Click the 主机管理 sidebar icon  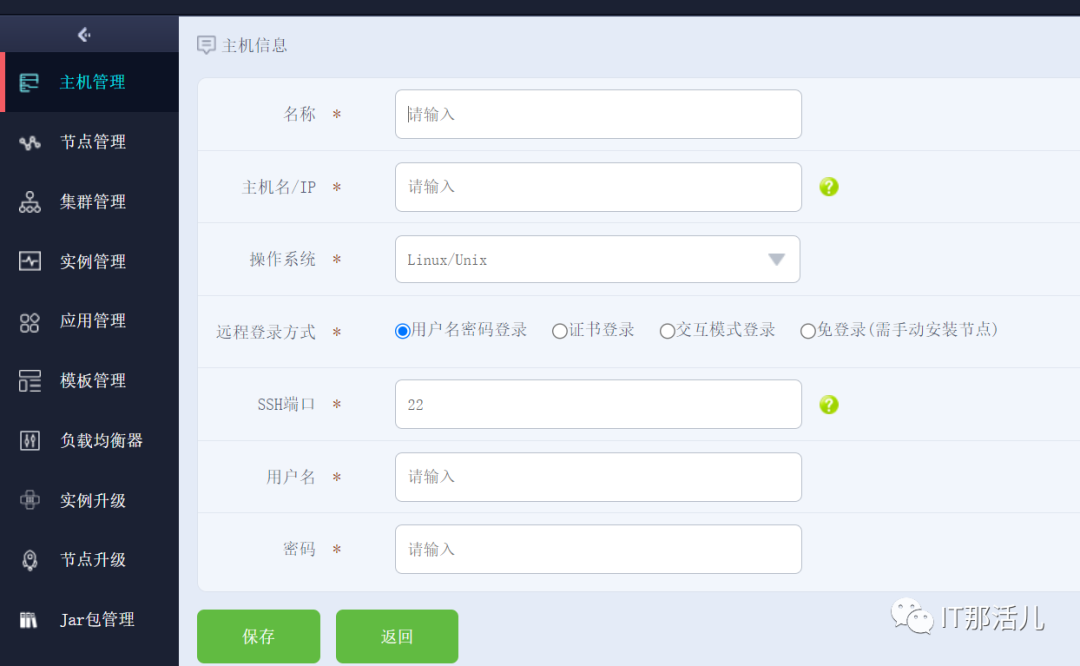click(x=29, y=83)
